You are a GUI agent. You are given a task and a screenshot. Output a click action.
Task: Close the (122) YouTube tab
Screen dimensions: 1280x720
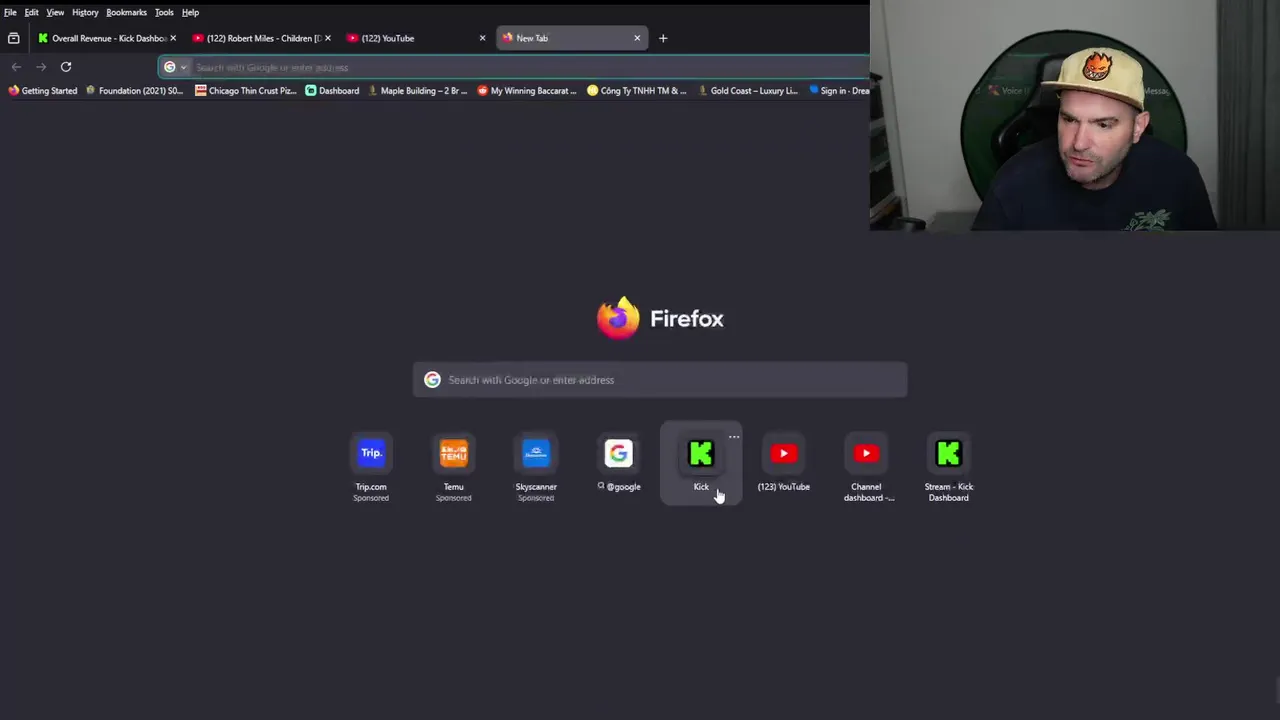click(x=482, y=38)
